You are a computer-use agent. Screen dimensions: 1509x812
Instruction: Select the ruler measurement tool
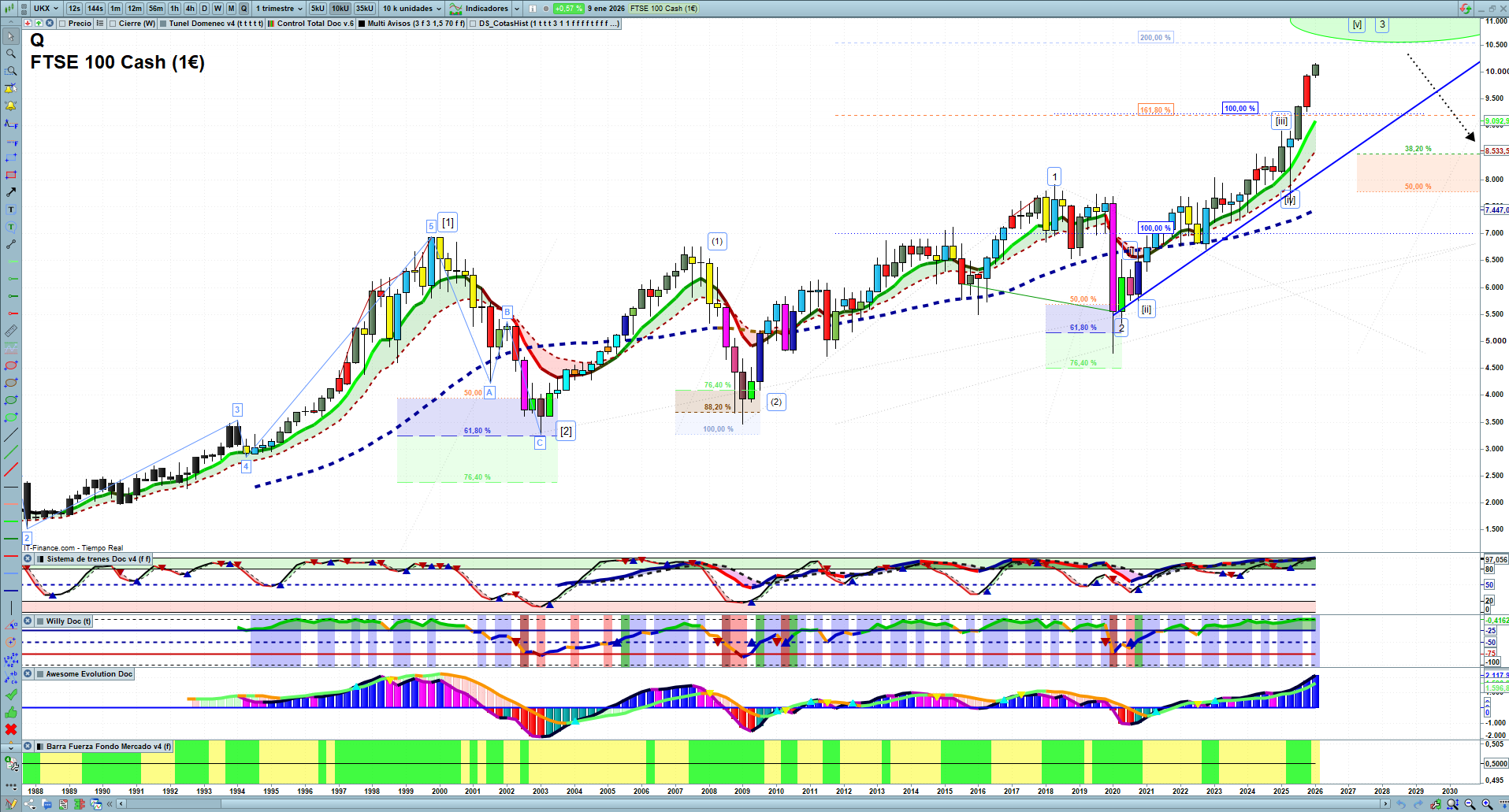(11, 331)
